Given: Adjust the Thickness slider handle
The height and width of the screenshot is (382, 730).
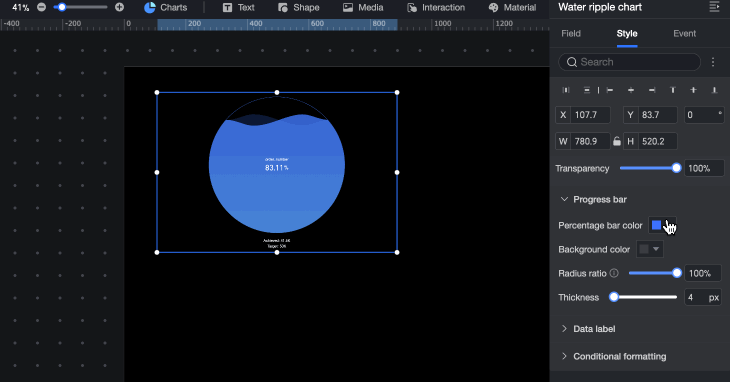Looking at the screenshot, I should coord(614,297).
